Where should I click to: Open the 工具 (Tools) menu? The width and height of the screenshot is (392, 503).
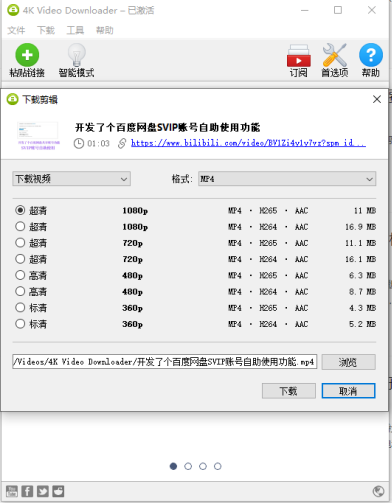pyautogui.click(x=75, y=30)
